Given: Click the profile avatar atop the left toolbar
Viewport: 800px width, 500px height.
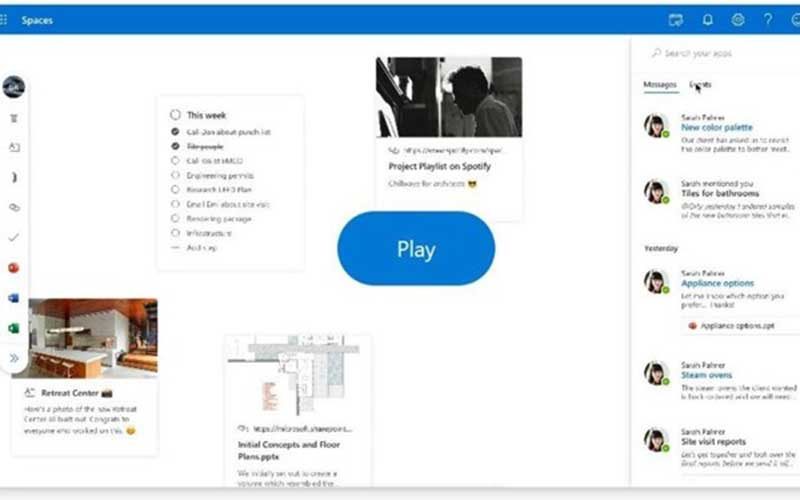Looking at the screenshot, I should pos(14,86).
